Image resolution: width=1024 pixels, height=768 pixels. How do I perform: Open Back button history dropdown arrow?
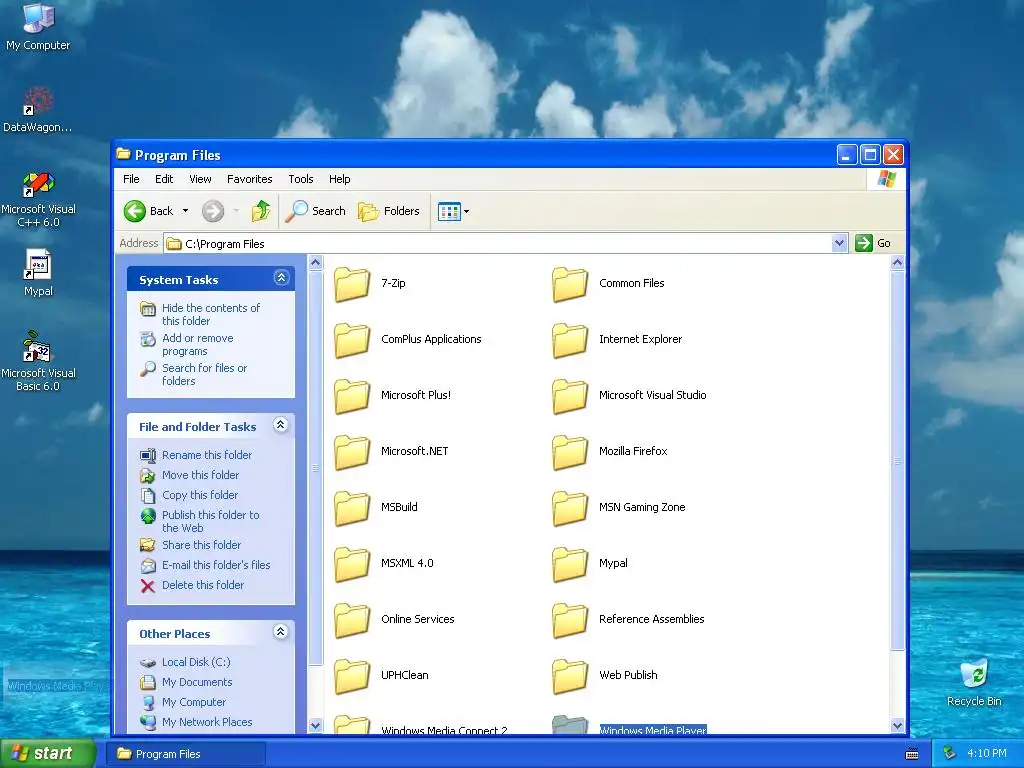tap(185, 211)
